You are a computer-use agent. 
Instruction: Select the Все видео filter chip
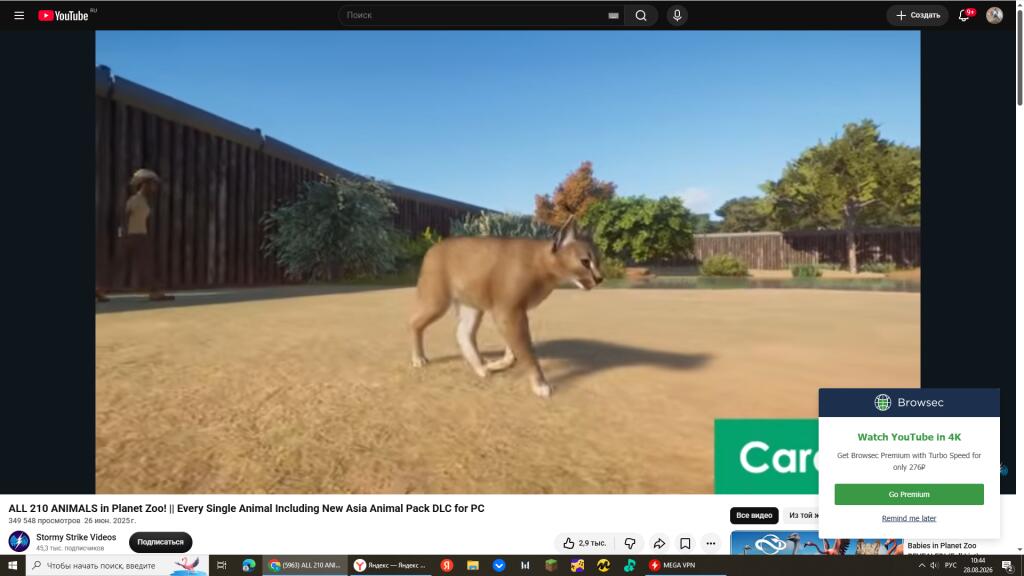click(754, 515)
